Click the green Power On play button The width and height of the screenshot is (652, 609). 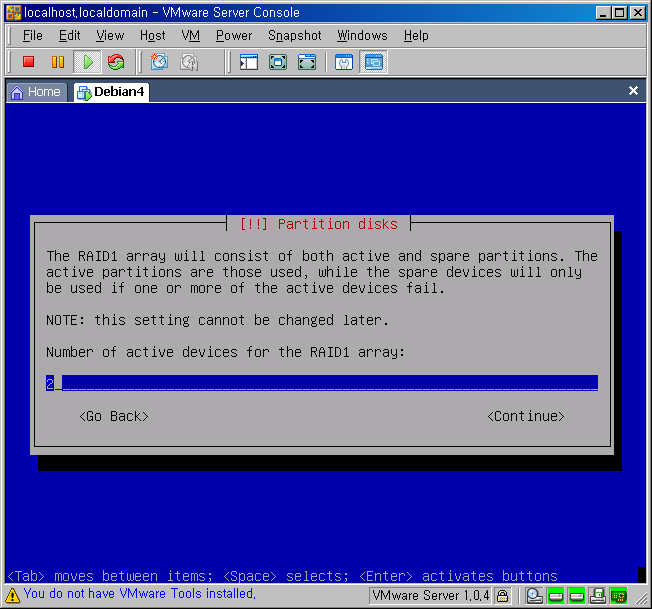tap(87, 62)
